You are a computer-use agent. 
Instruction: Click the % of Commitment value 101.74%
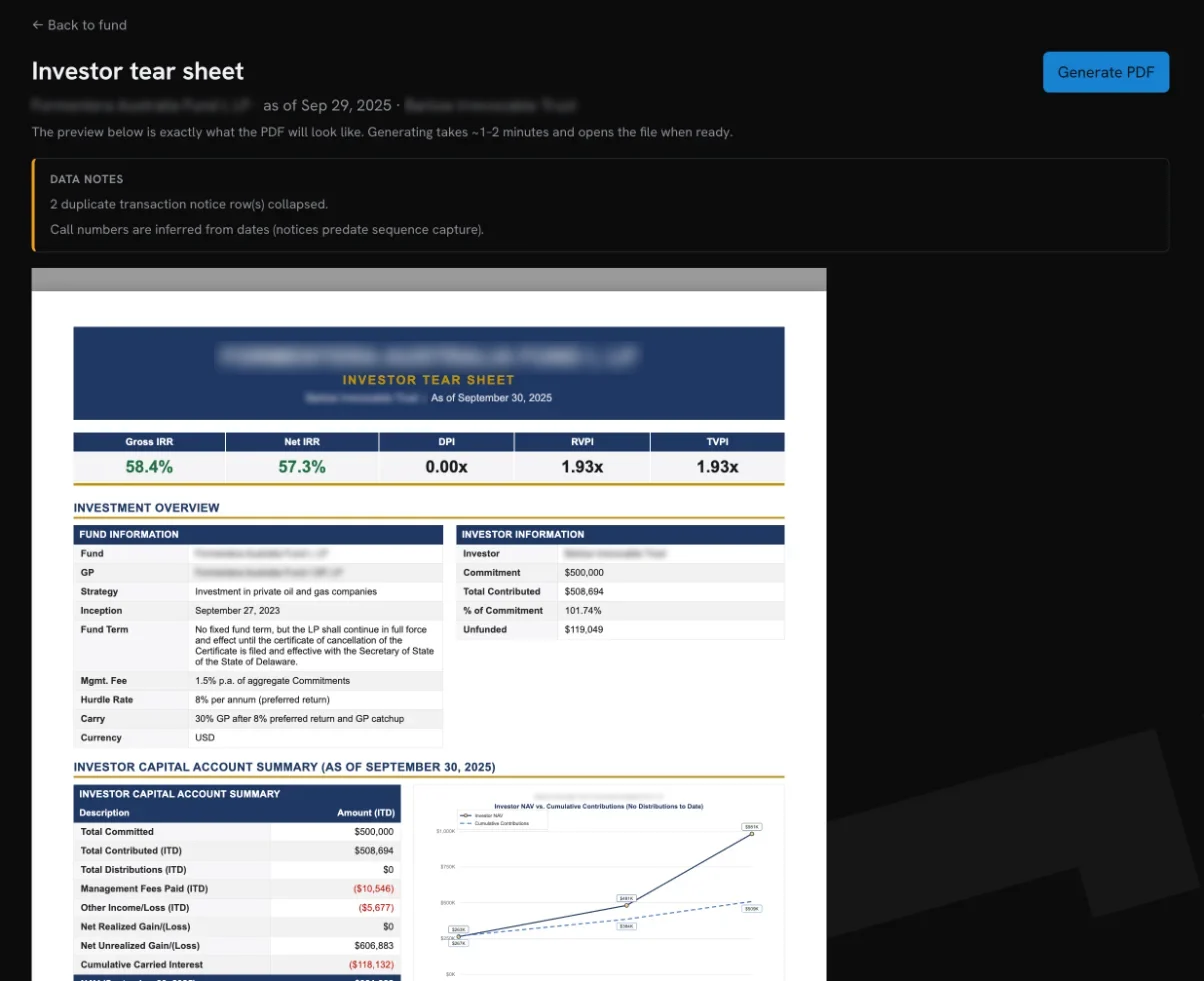(582, 611)
